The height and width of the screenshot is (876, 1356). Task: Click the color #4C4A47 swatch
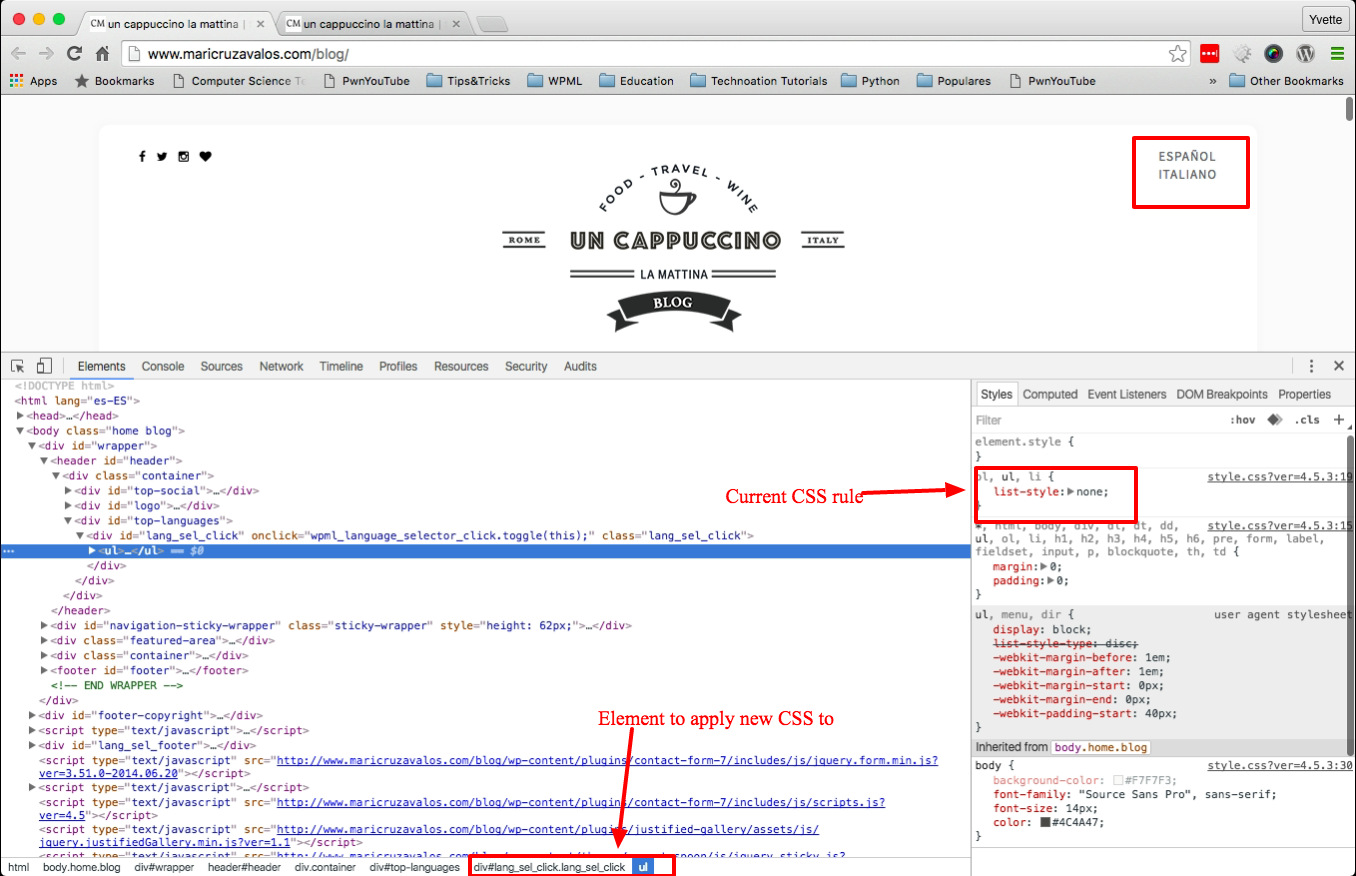tap(1045, 823)
